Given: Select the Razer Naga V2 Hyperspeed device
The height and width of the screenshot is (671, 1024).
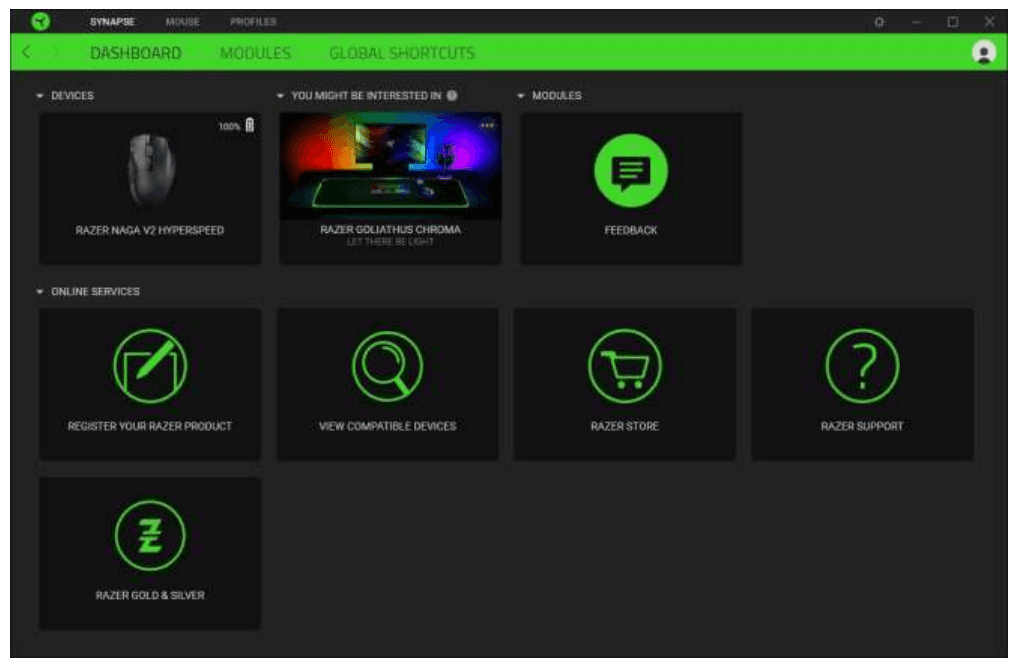Looking at the screenshot, I should [150, 188].
